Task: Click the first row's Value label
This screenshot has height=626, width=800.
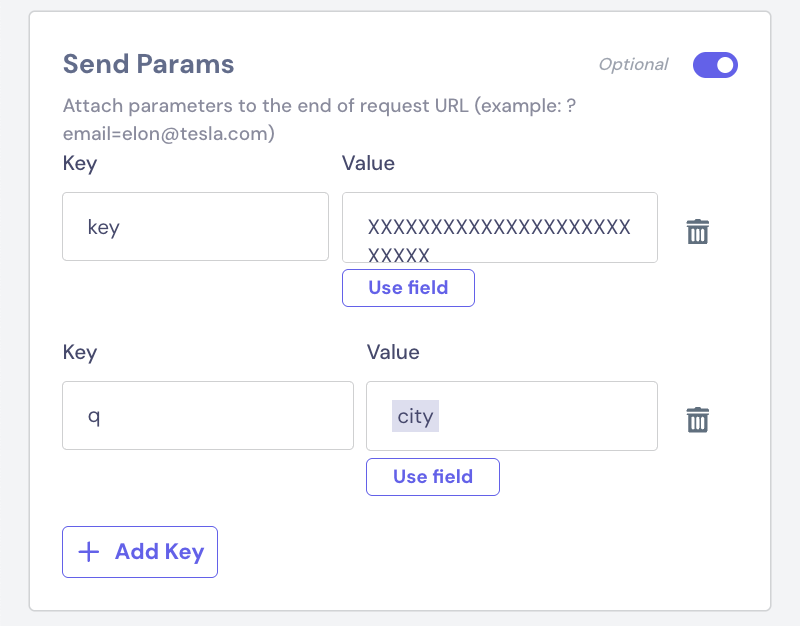Action: pyautogui.click(x=368, y=163)
